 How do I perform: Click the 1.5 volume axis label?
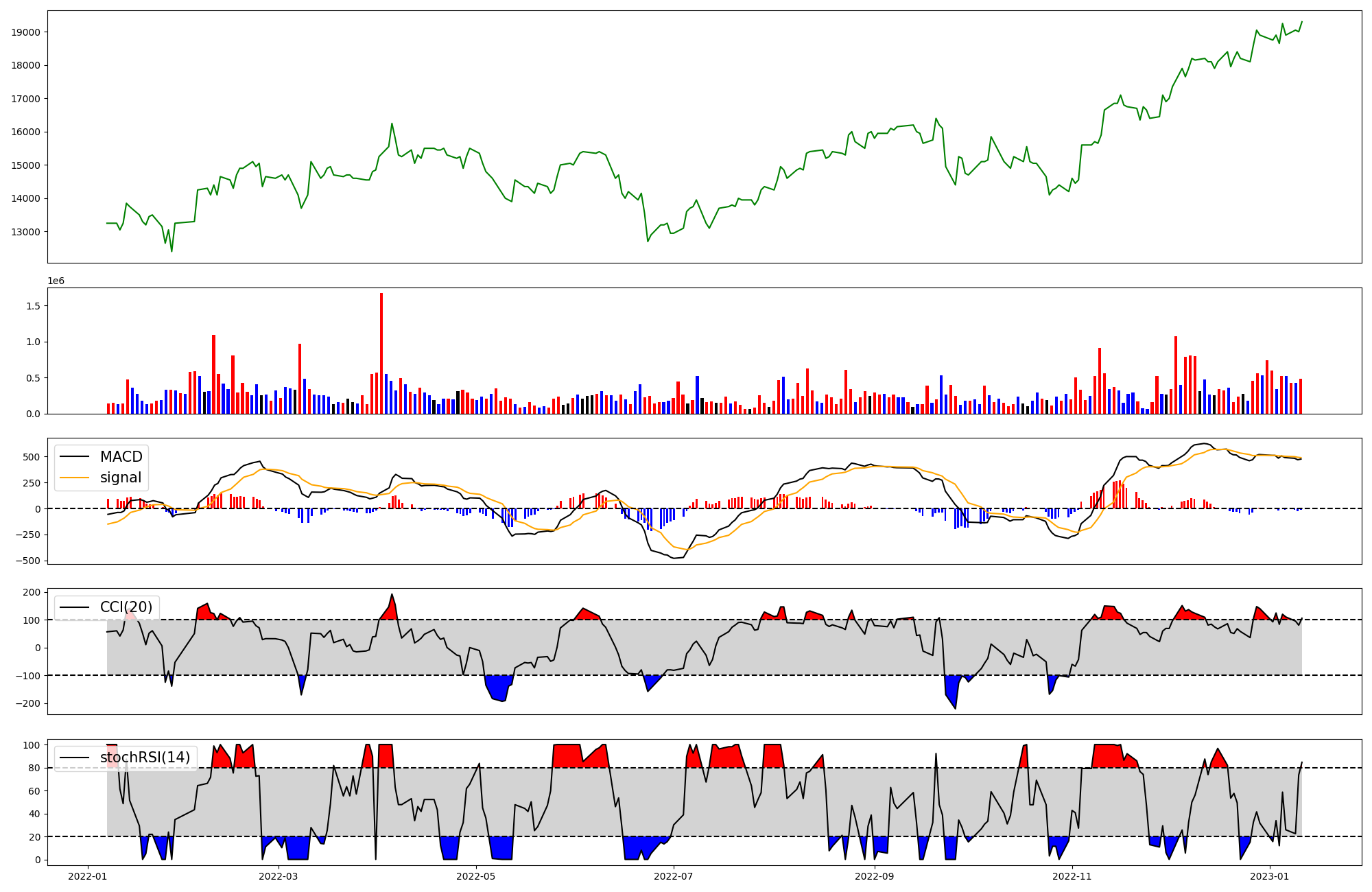pos(33,306)
